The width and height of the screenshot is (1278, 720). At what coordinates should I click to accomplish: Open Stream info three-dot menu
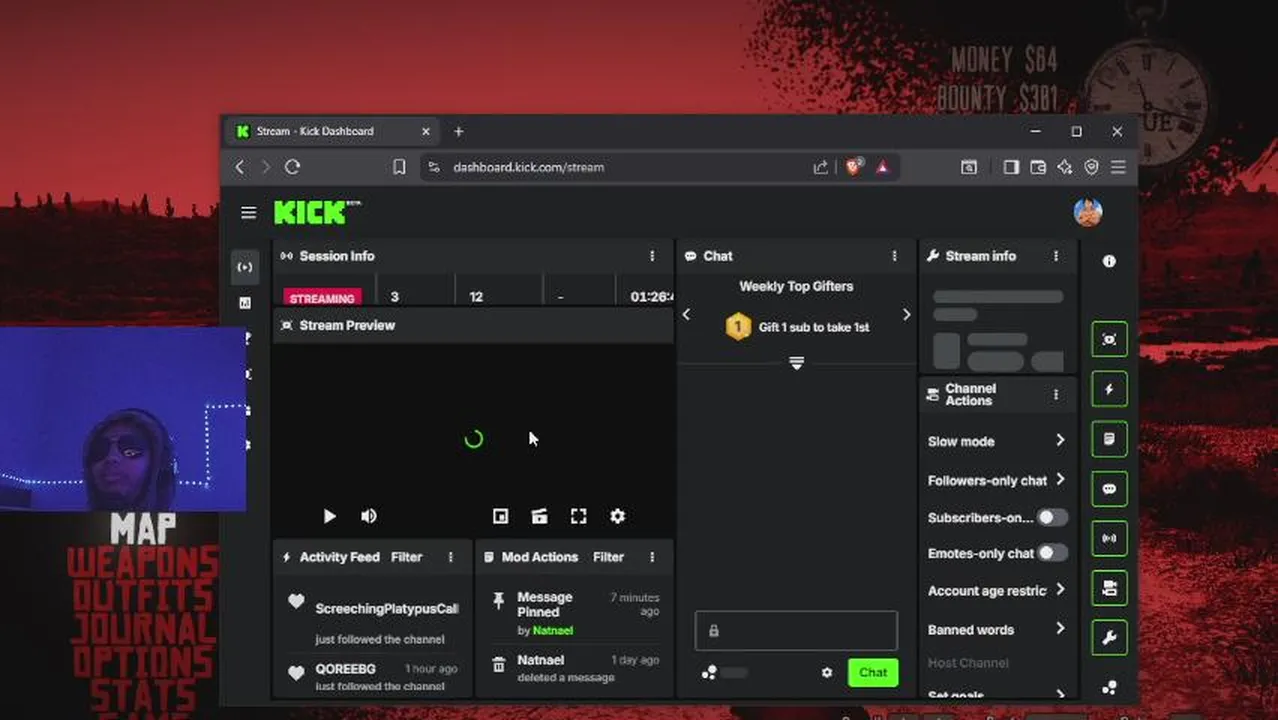coord(1055,256)
